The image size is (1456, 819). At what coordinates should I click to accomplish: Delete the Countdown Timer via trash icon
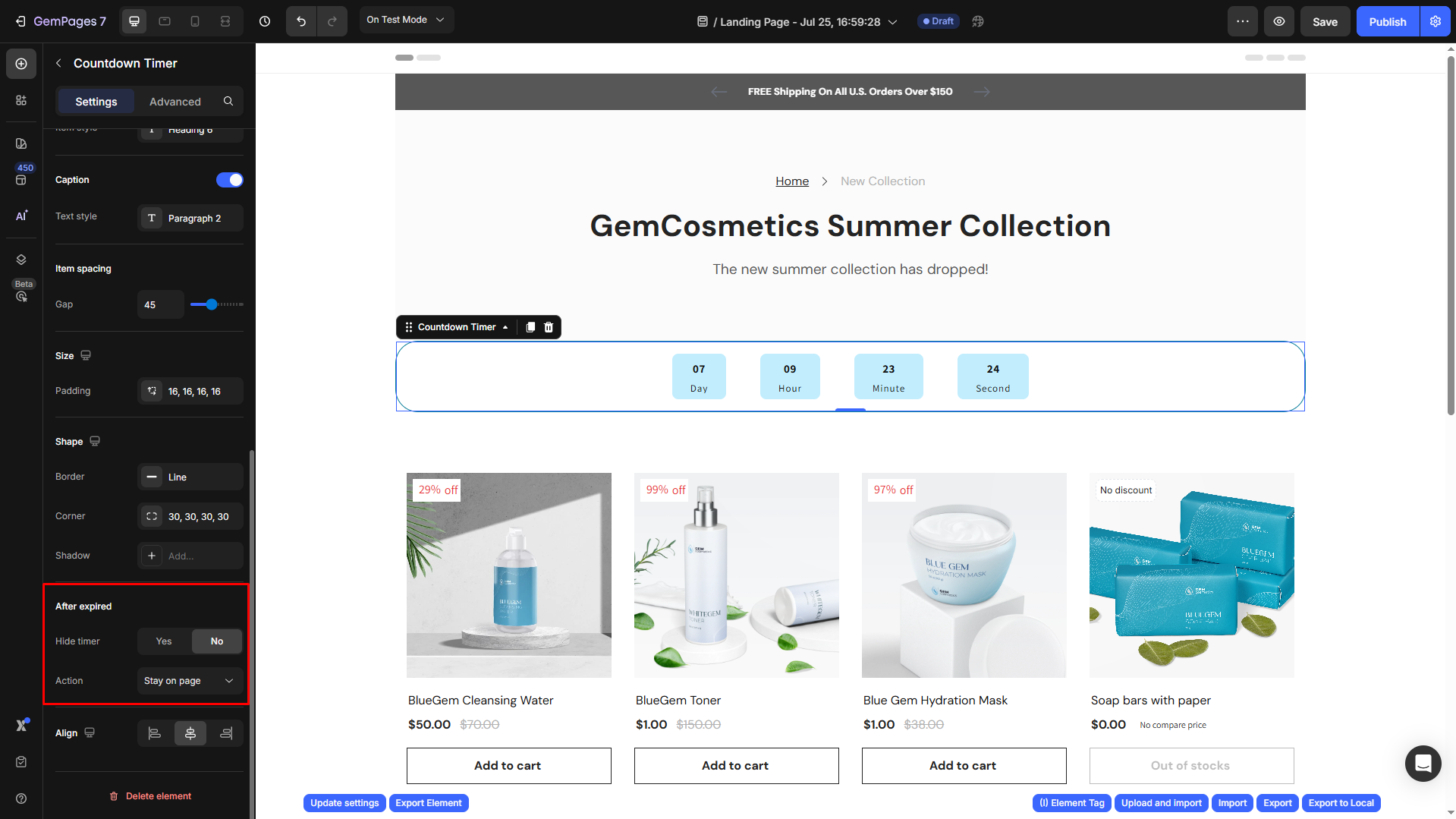(549, 327)
